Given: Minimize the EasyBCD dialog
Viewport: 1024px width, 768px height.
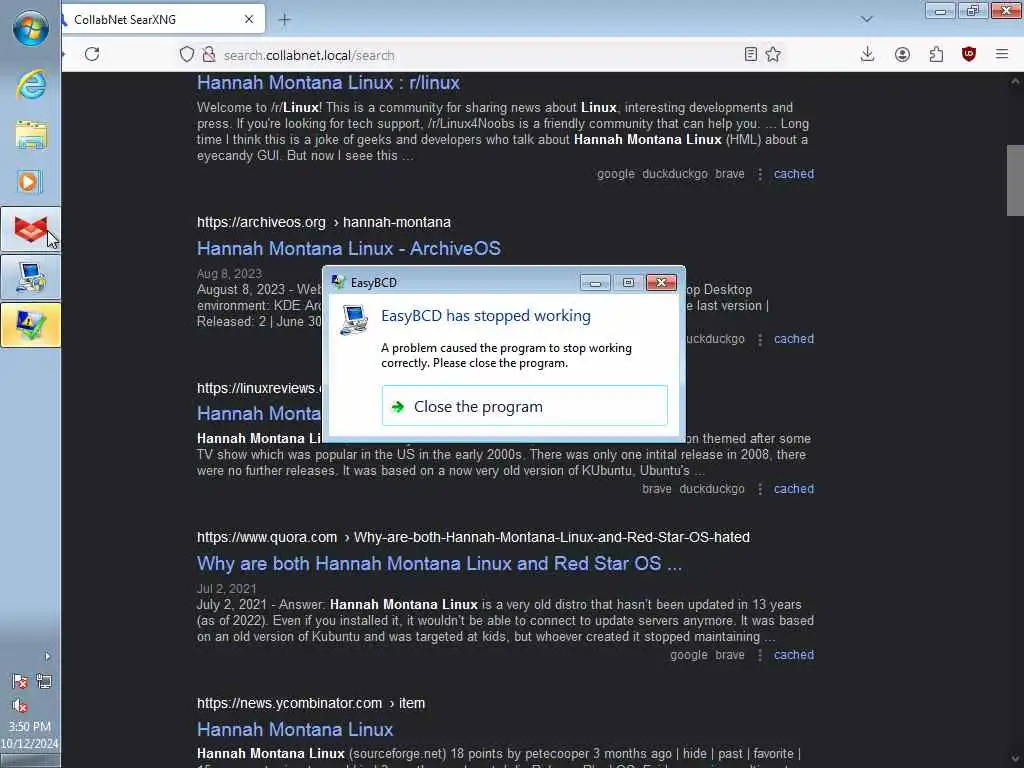Looking at the screenshot, I should coord(595,282).
